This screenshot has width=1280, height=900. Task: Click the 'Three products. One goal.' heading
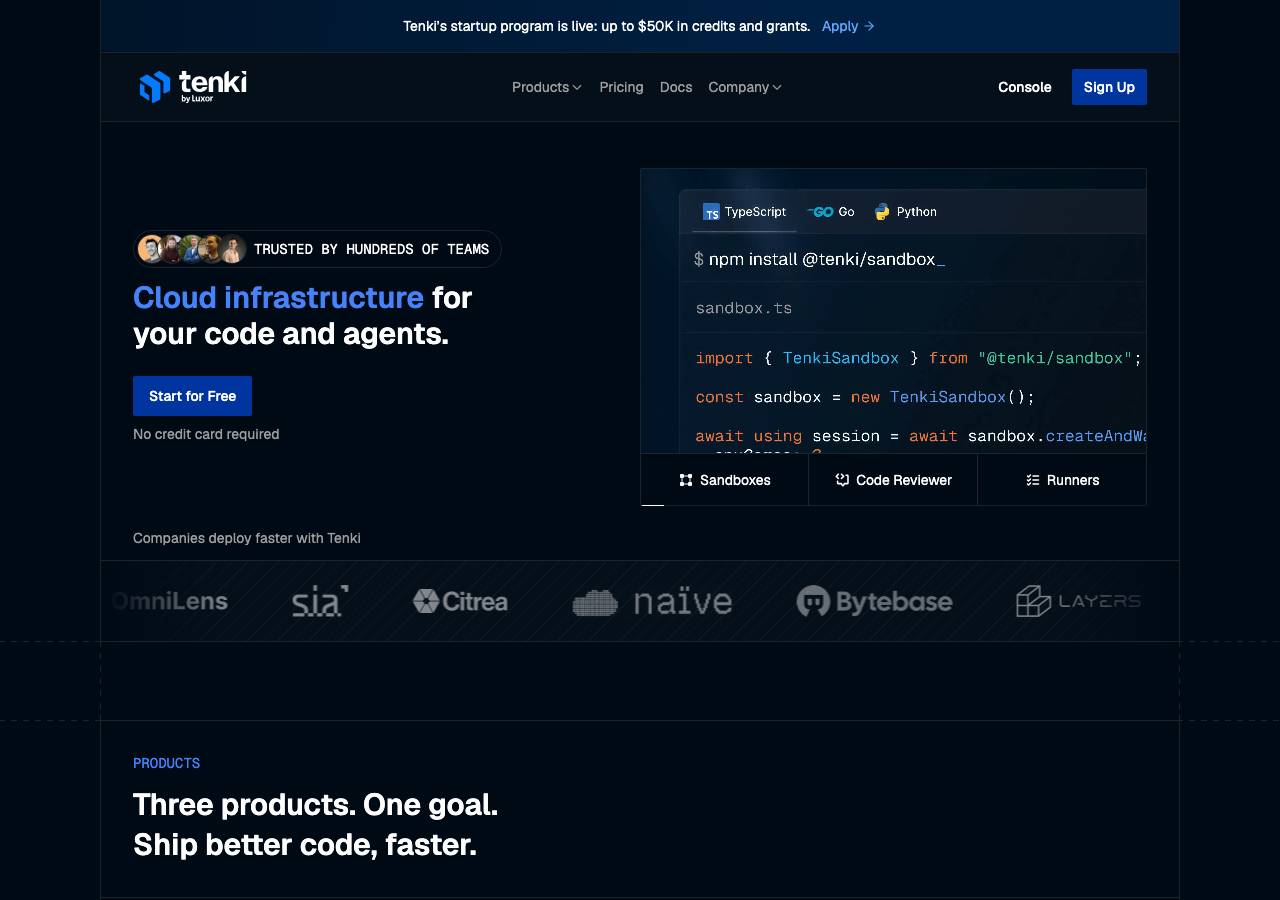point(315,805)
